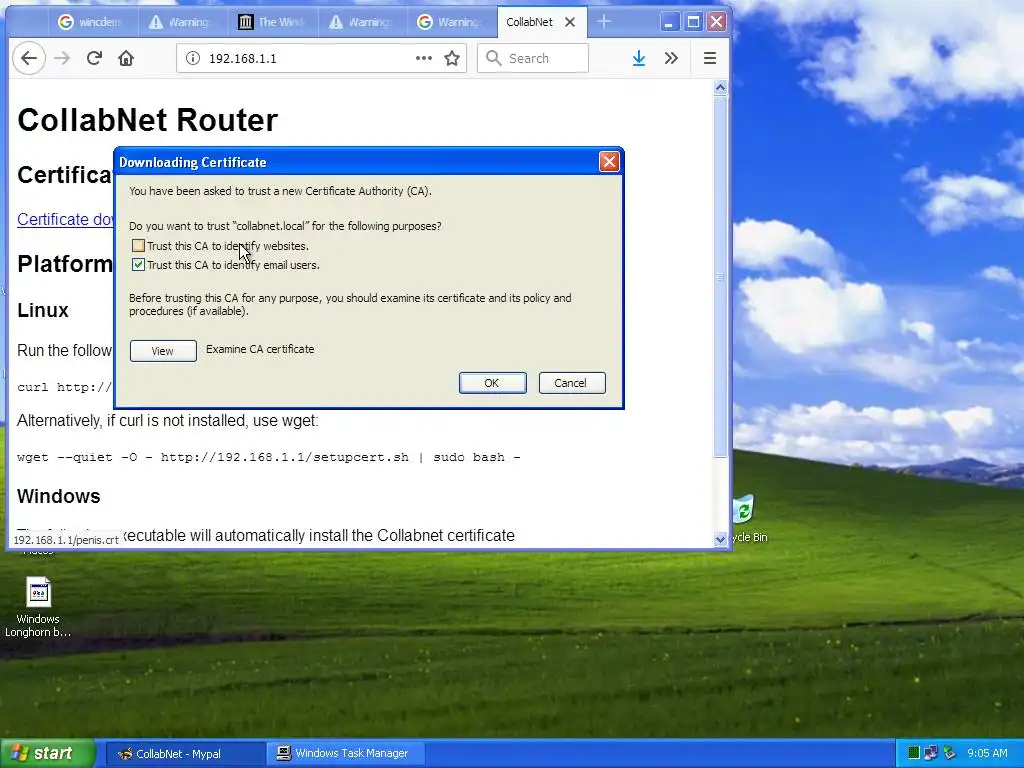
Task: Expand more toolbar tools chevron
Action: [x=671, y=58]
